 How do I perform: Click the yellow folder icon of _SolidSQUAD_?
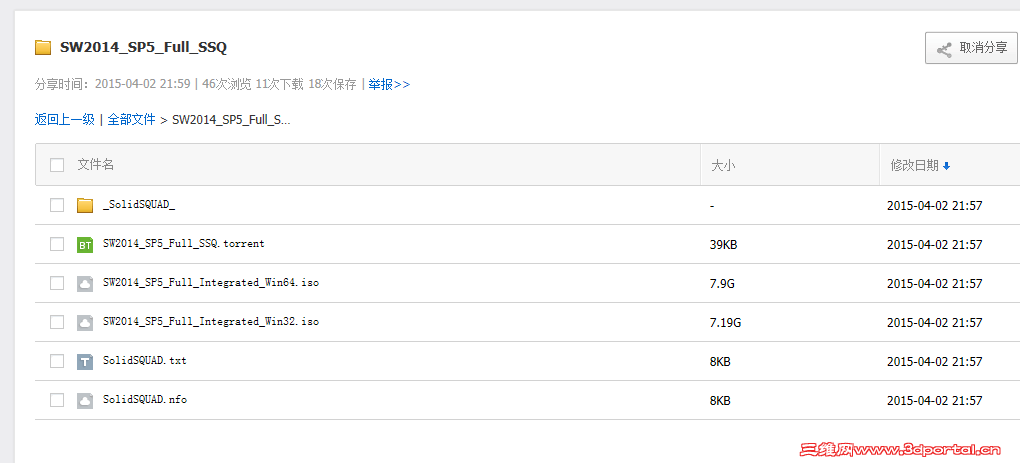click(x=85, y=205)
